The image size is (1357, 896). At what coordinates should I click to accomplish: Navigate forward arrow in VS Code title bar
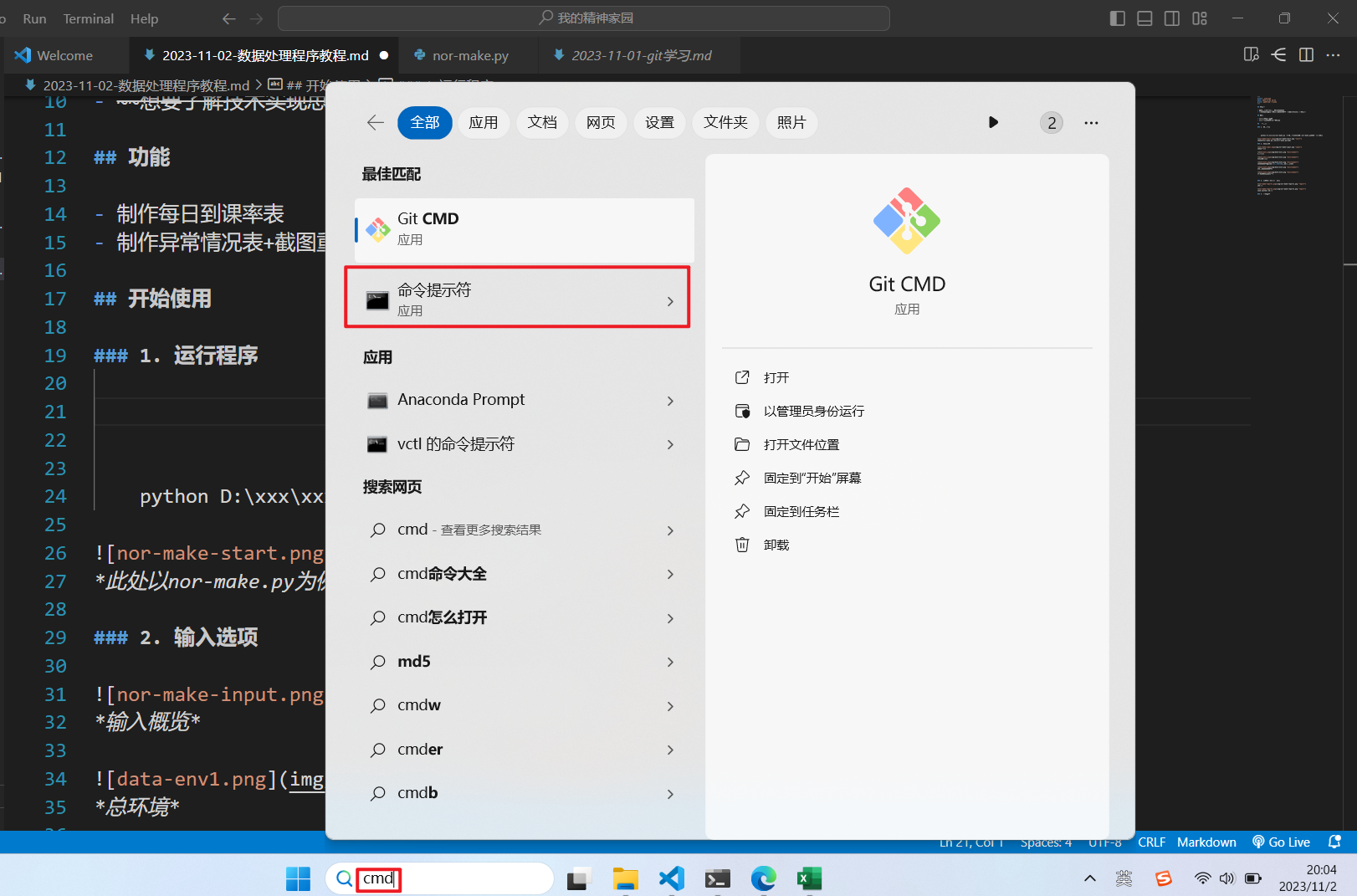point(256,18)
